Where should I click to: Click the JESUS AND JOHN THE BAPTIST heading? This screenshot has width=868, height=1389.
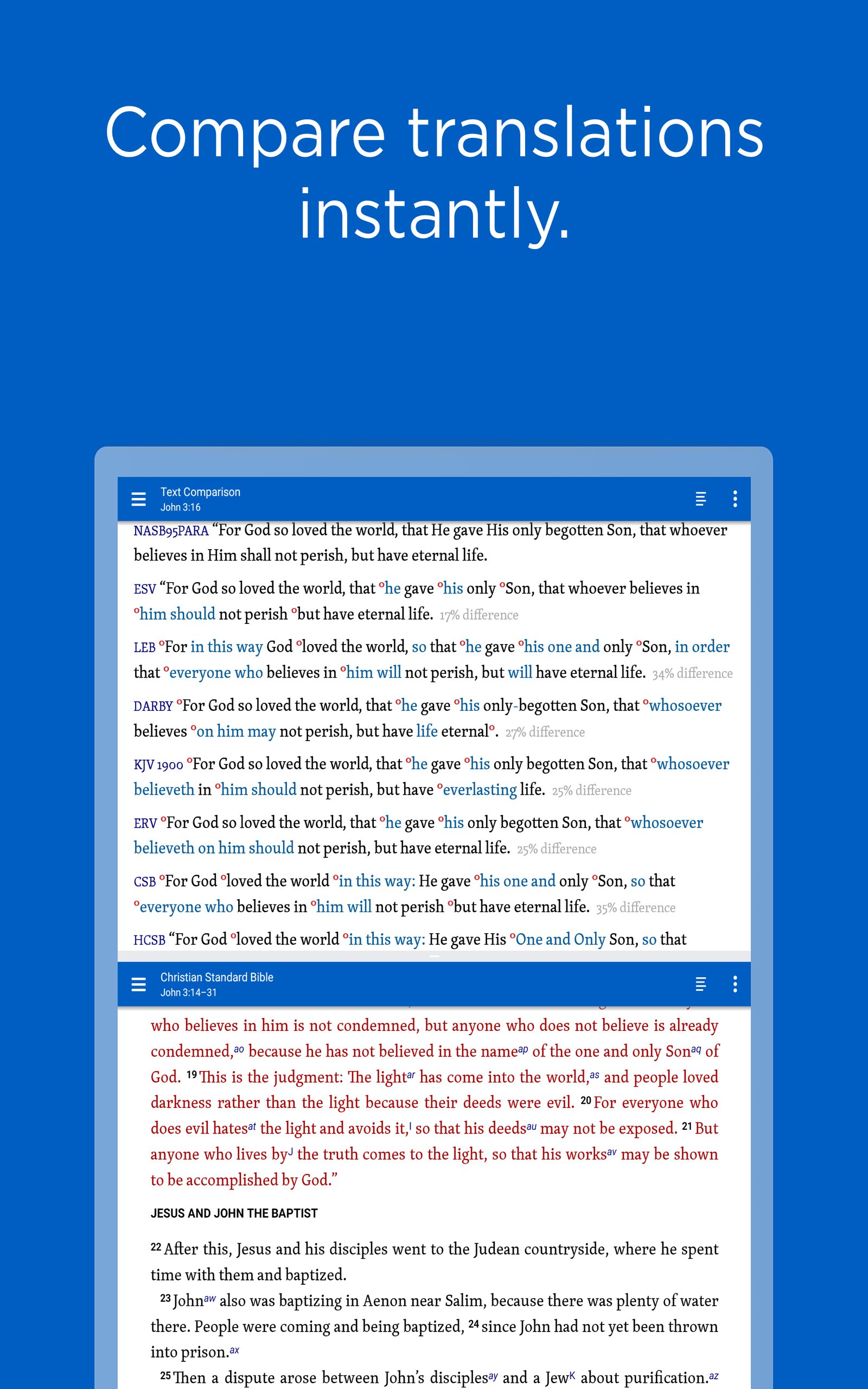[234, 1213]
